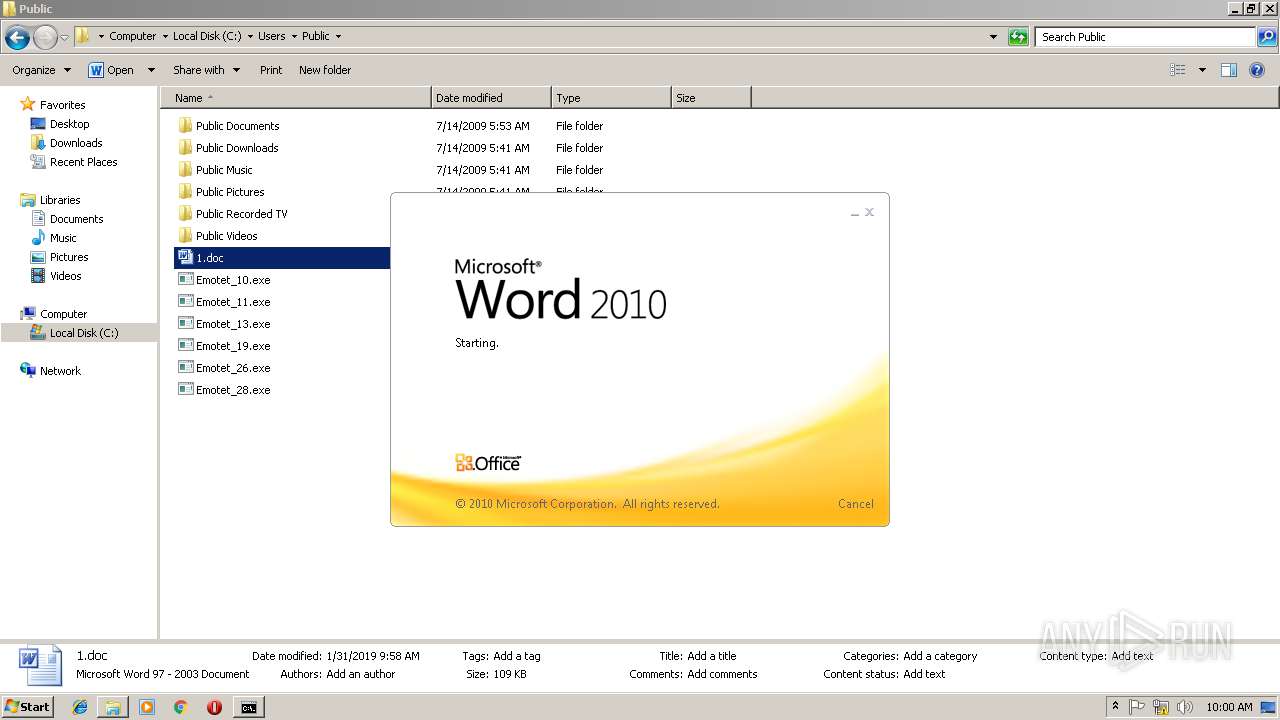Select the Emotet_26.exe file icon
Viewport: 1280px width, 720px height.
tap(185, 368)
